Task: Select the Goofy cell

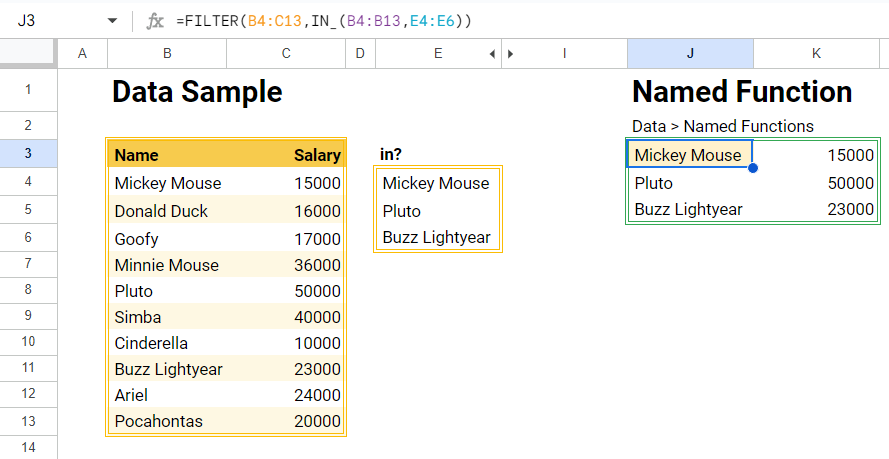Action: coord(167,238)
